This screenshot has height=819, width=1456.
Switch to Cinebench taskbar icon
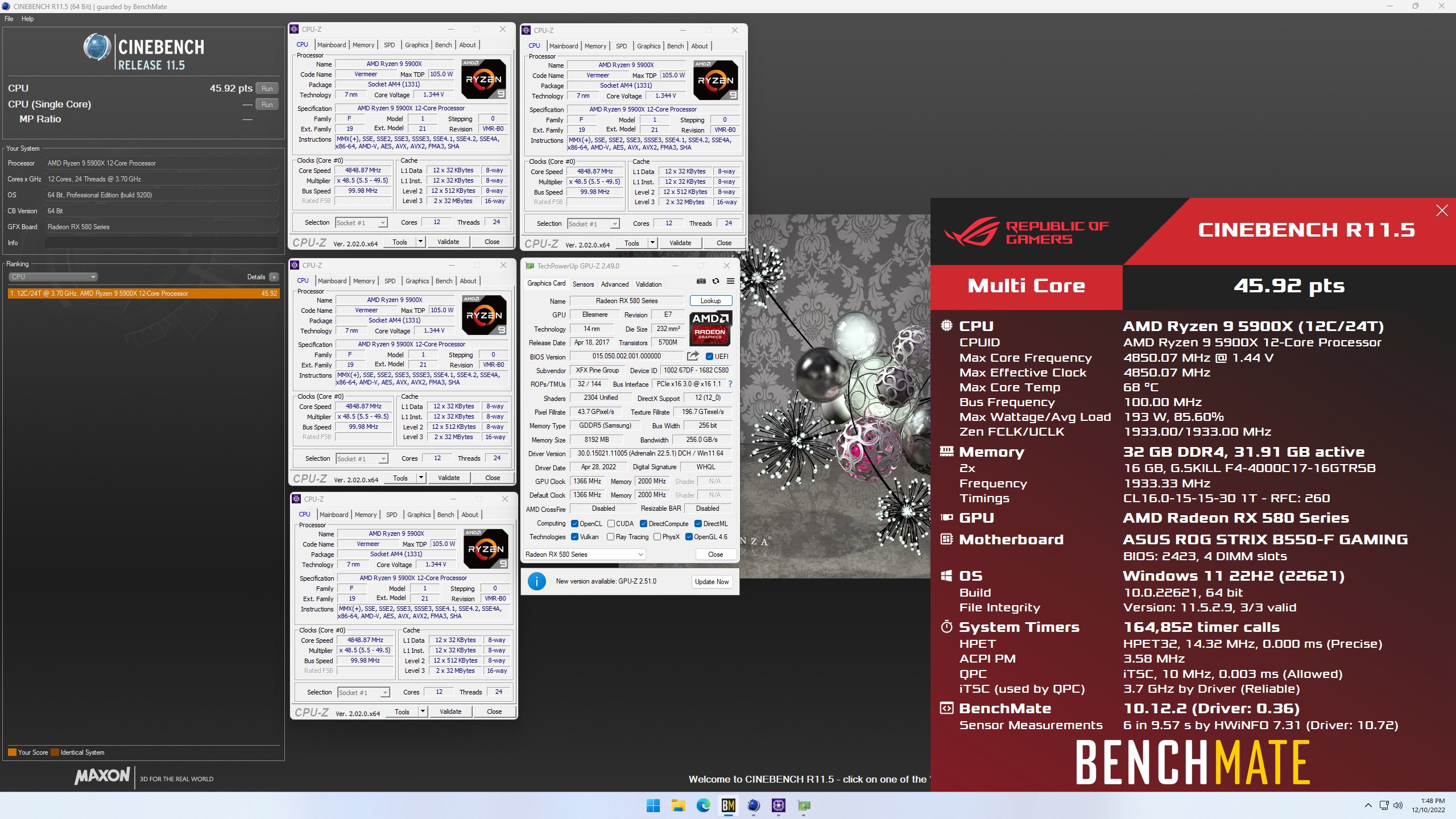pyautogui.click(x=754, y=805)
